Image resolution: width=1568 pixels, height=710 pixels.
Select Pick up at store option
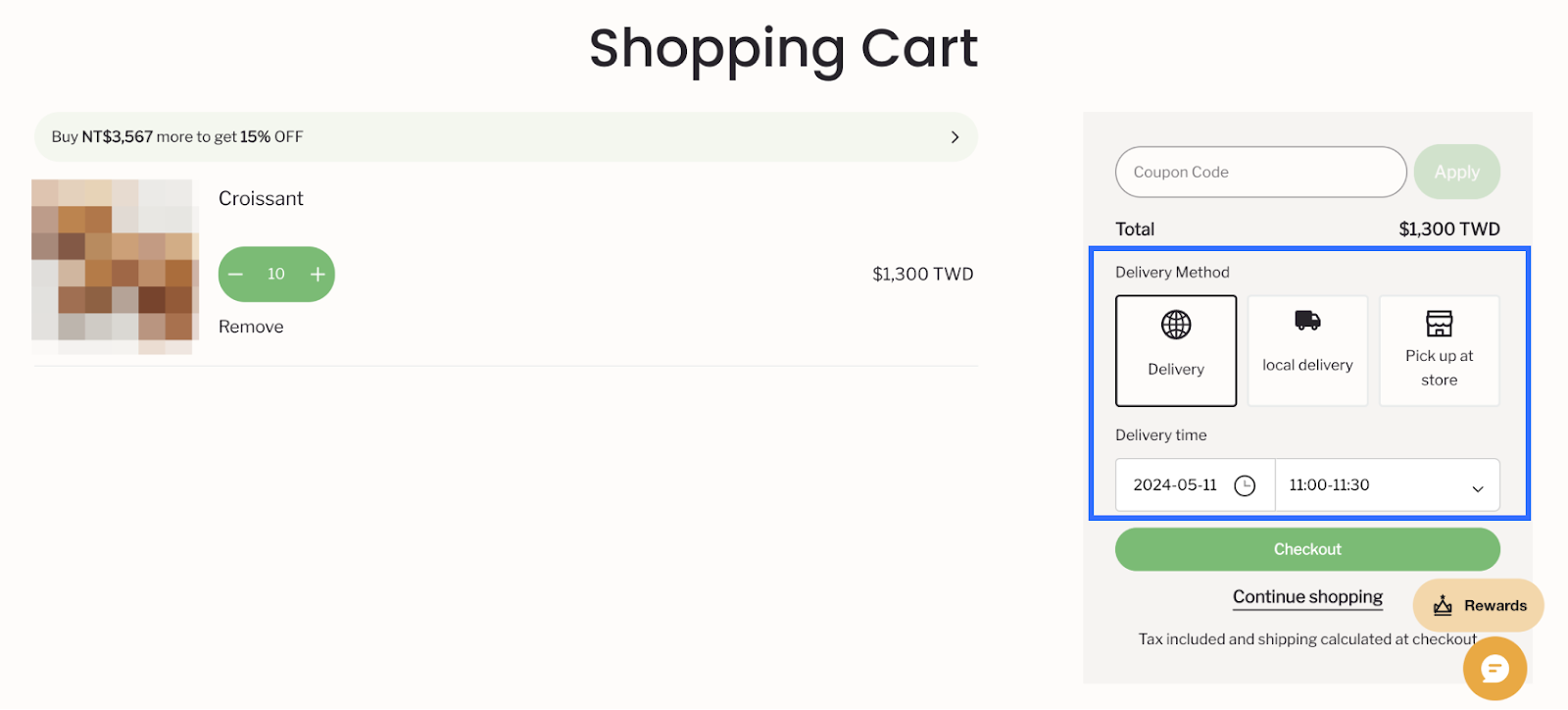[1439, 351]
